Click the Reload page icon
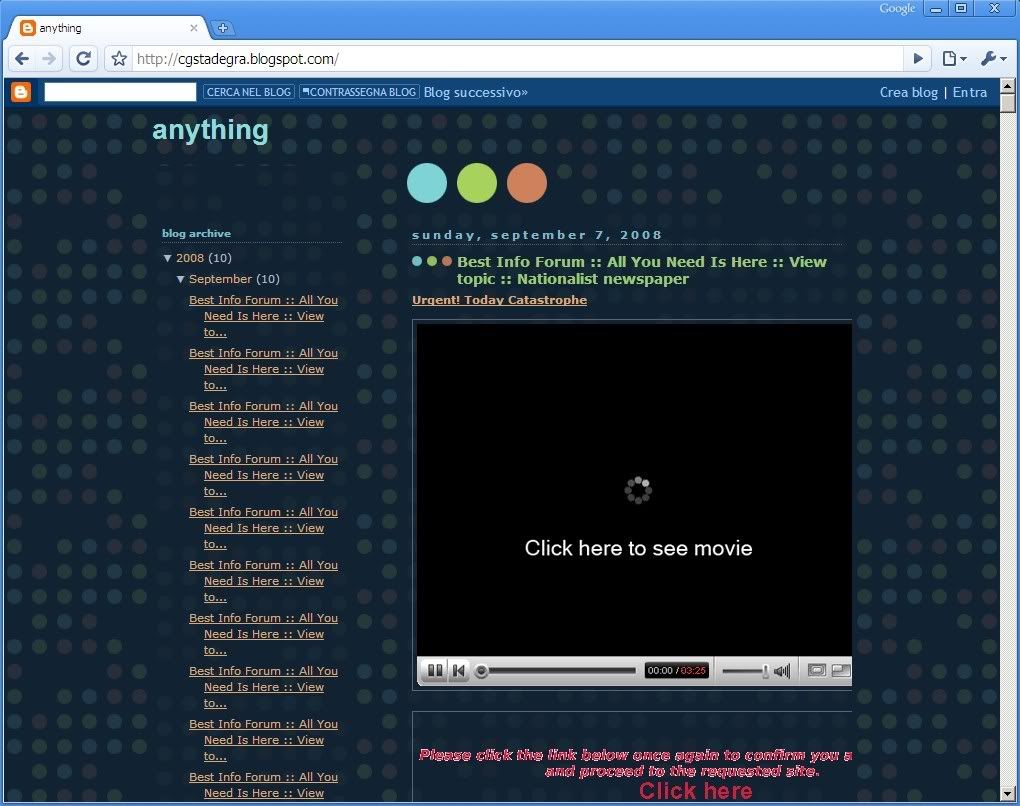This screenshot has height=806, width=1020. point(84,59)
